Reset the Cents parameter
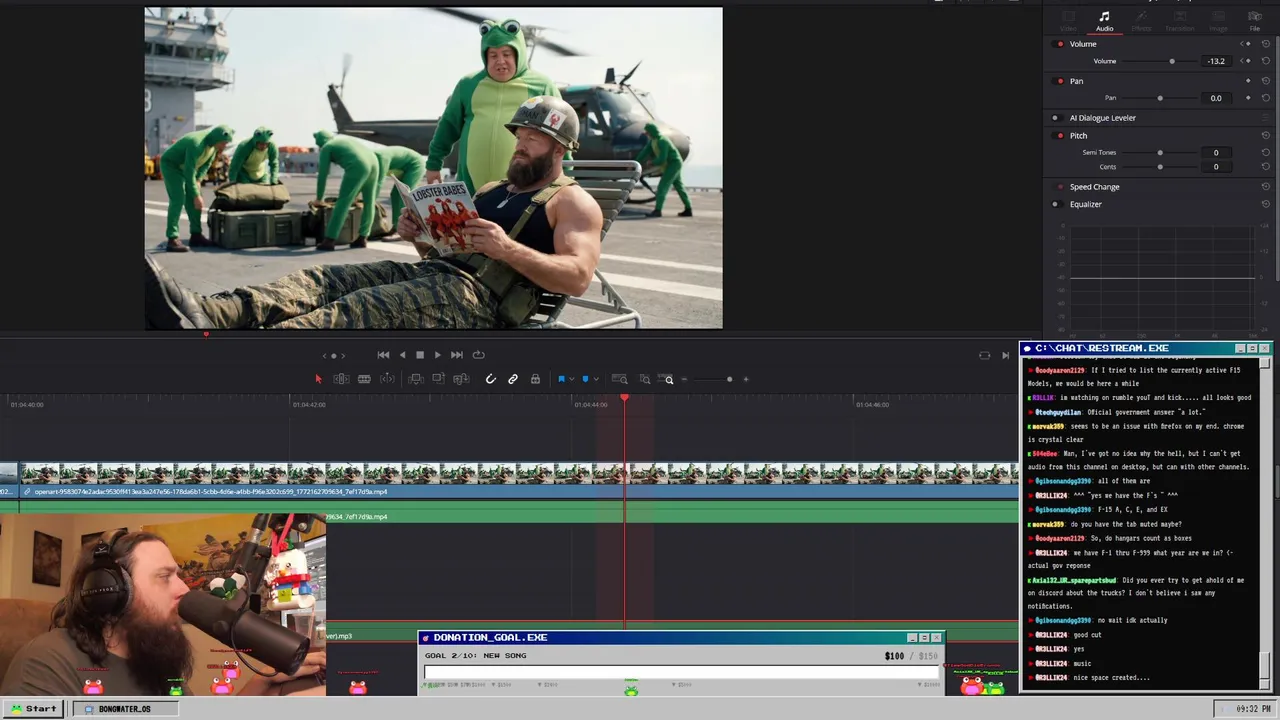The width and height of the screenshot is (1280, 720). point(1266,167)
